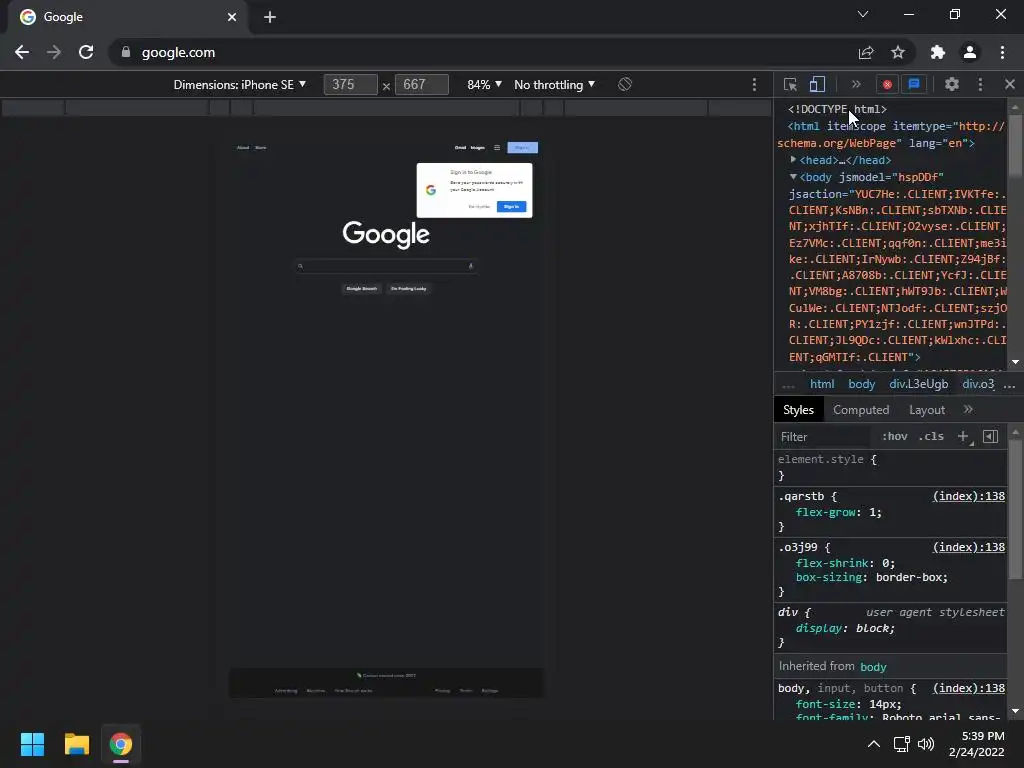Close the DevTools panel
The image size is (1024, 768).
(x=1010, y=84)
